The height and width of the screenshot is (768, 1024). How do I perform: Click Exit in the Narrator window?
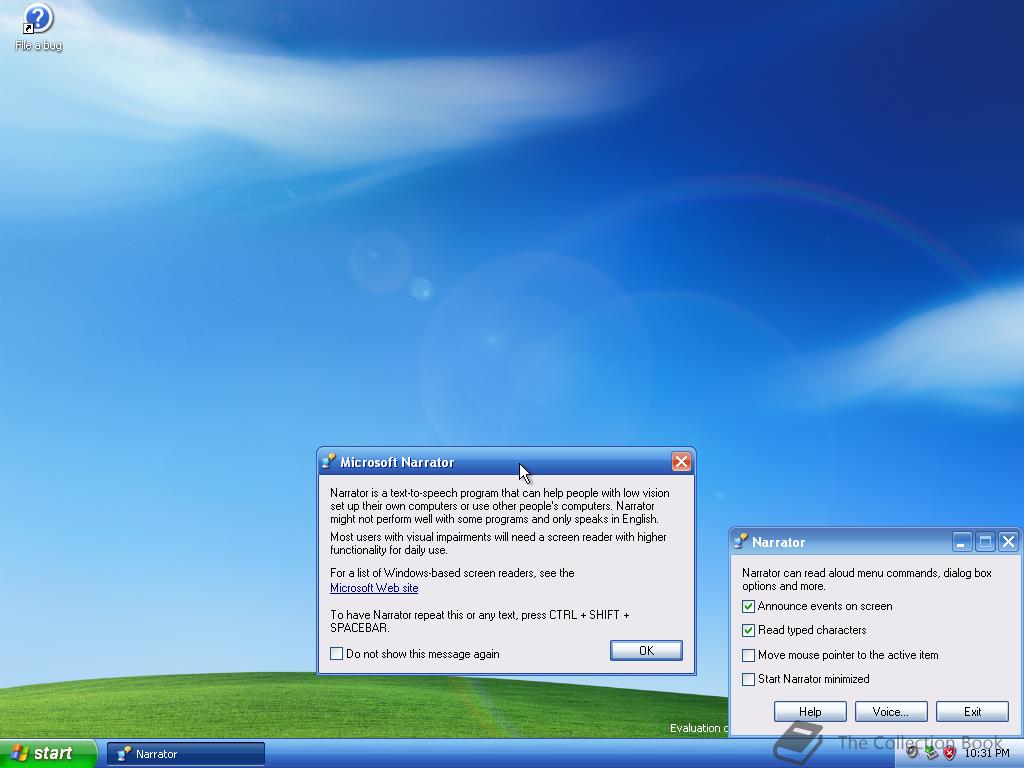(x=972, y=711)
